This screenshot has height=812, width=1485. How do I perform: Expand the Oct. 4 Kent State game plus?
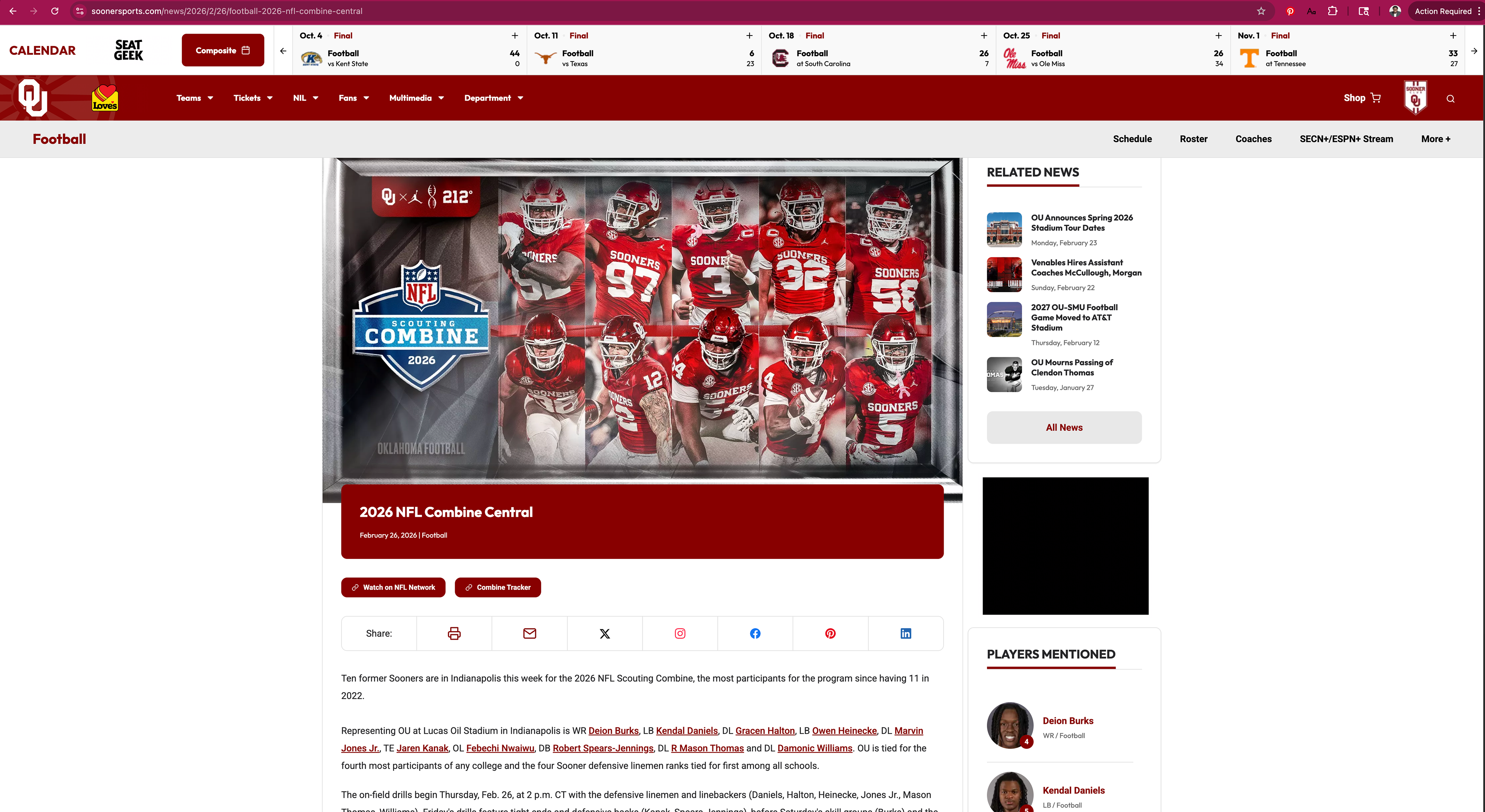(515, 36)
